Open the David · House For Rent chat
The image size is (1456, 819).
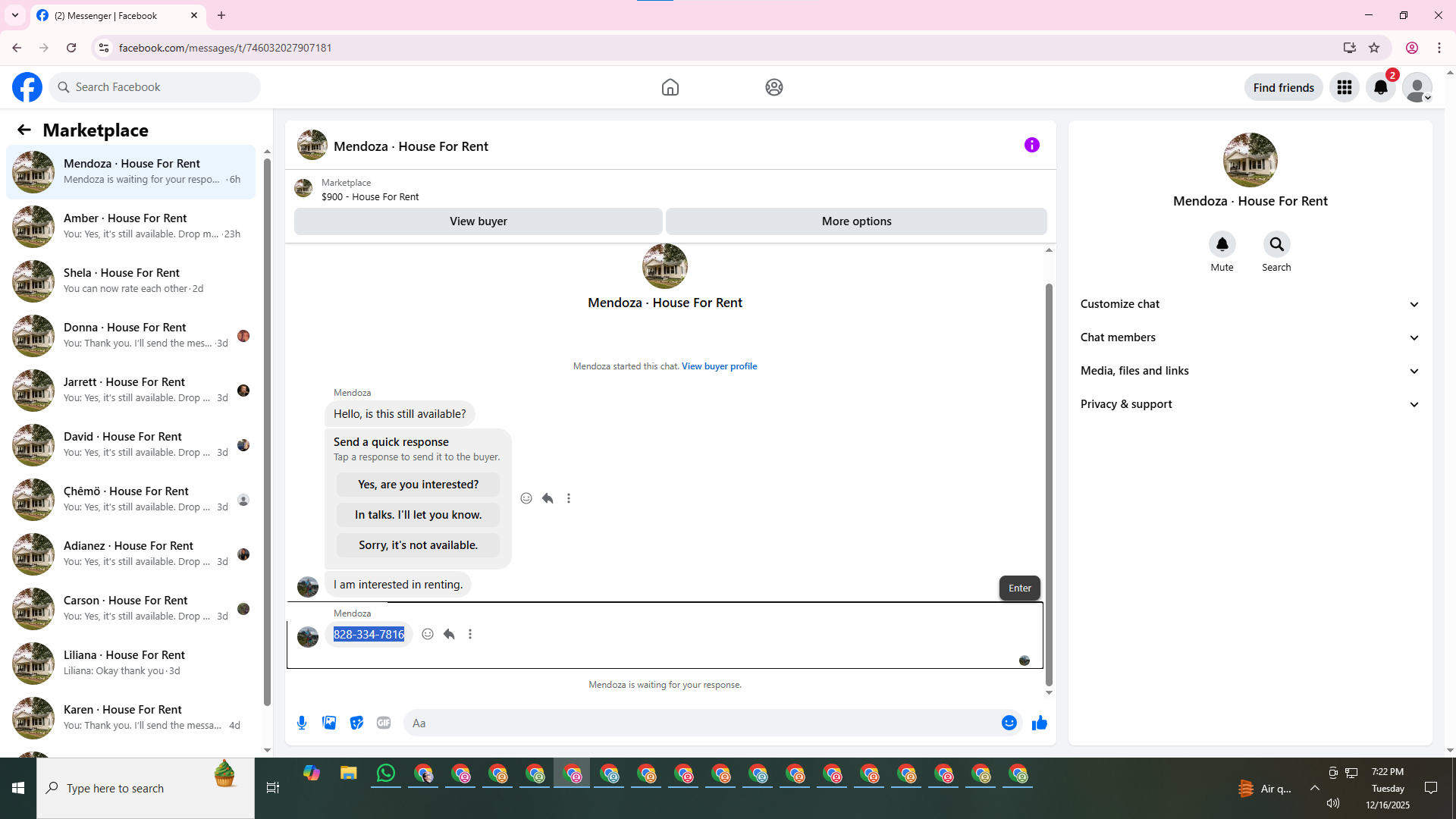coord(131,444)
